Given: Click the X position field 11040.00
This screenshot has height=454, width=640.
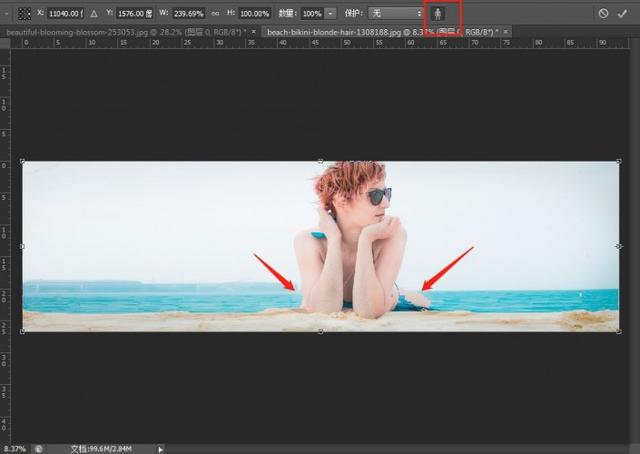Looking at the screenshot, I should click(x=66, y=13).
